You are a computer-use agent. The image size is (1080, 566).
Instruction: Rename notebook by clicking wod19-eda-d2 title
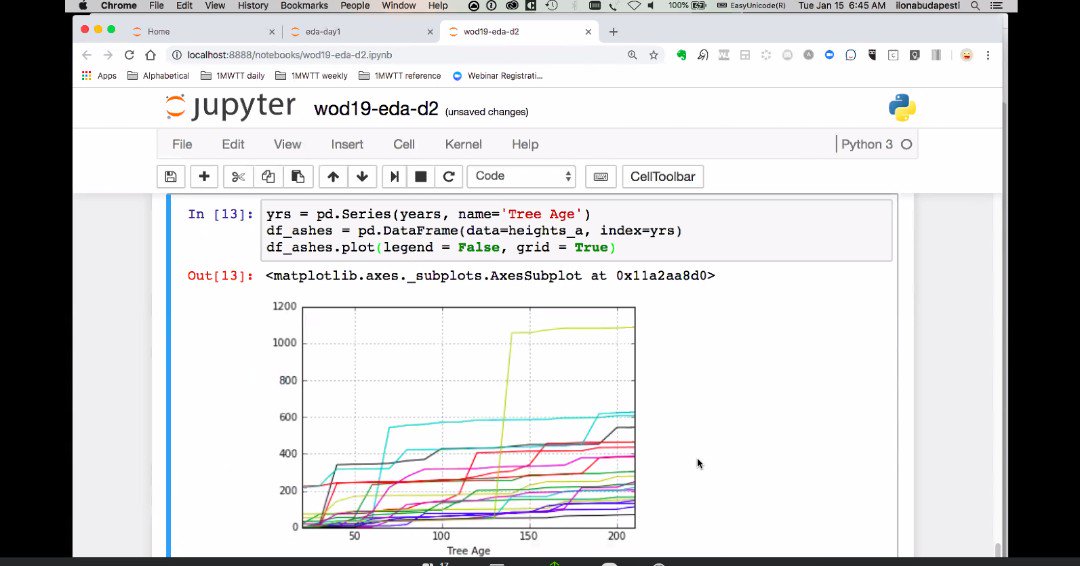point(376,109)
